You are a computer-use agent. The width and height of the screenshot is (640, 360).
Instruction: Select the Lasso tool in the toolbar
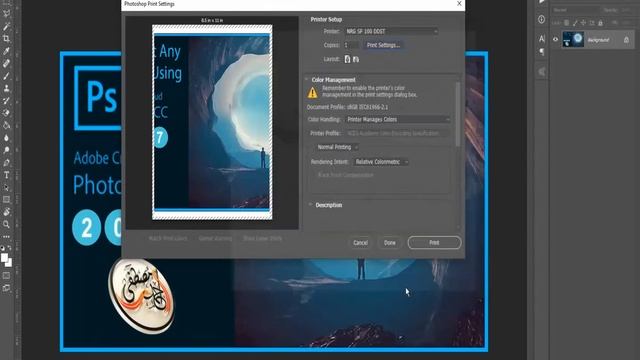7,13
